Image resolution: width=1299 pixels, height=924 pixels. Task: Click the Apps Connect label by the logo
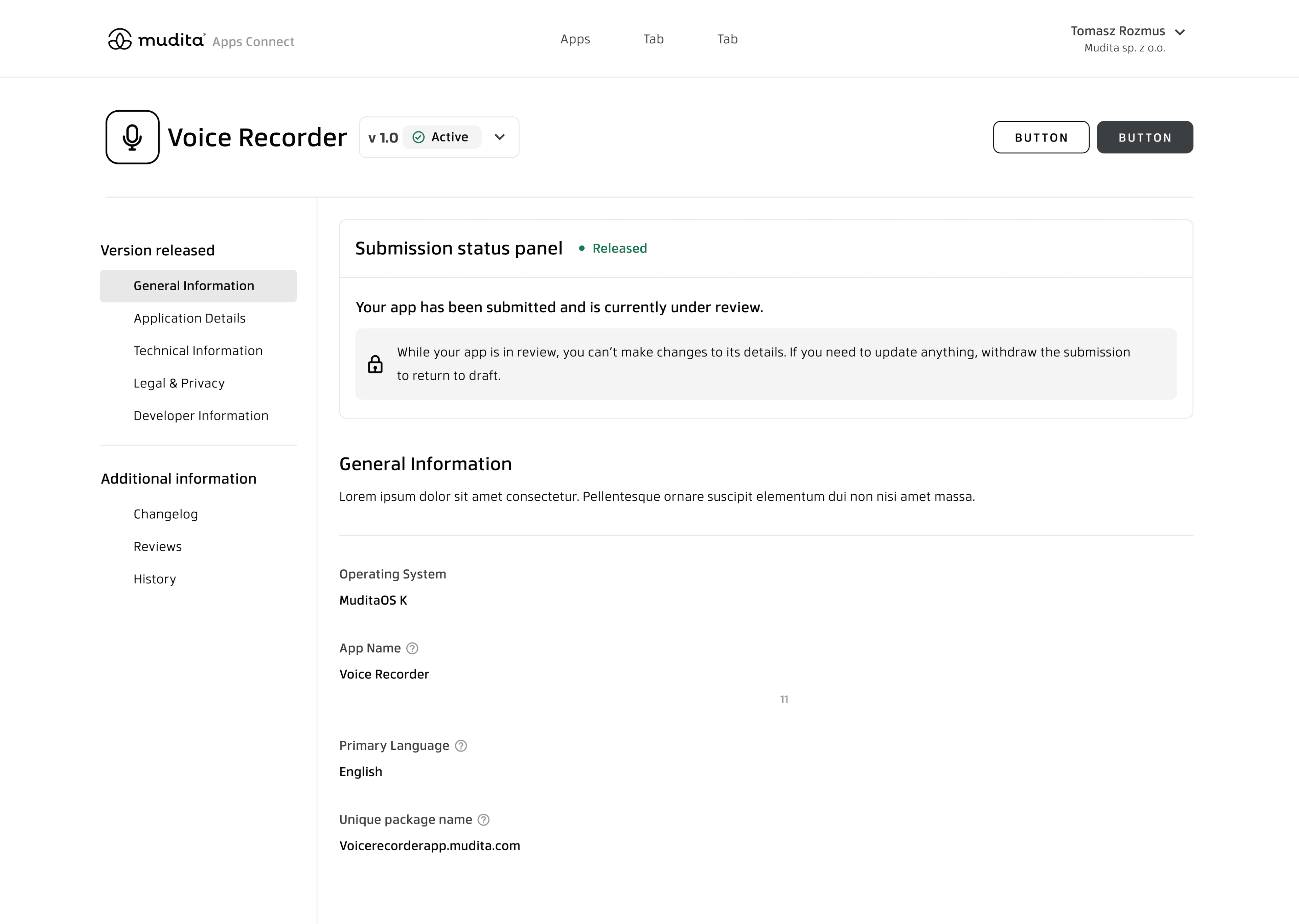(253, 42)
